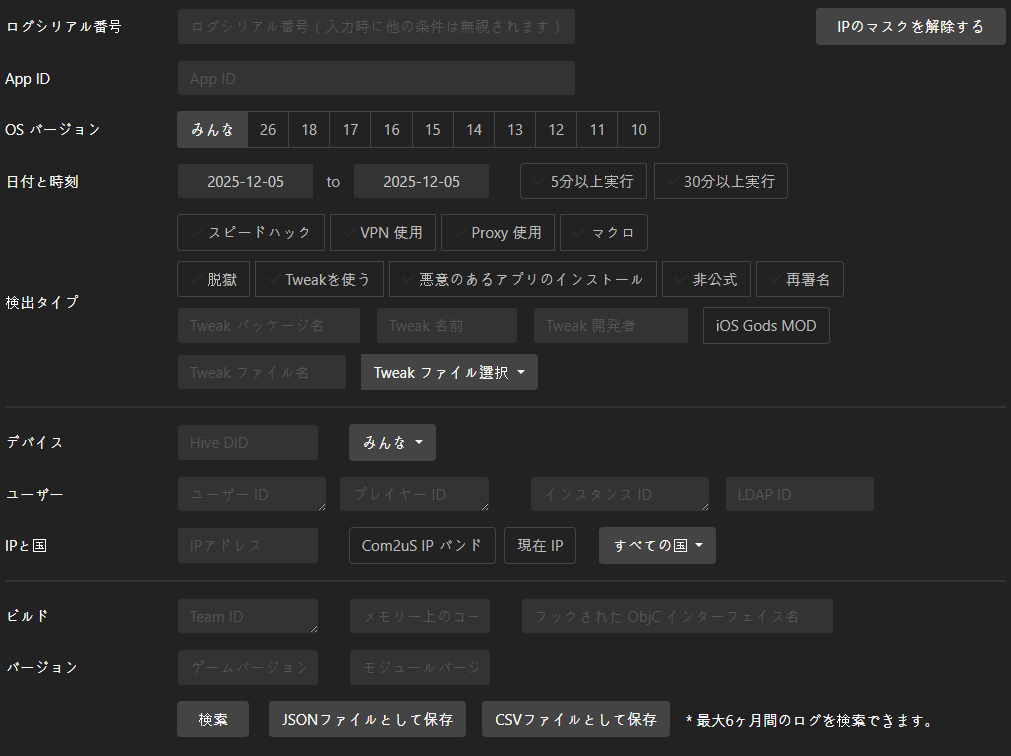Image resolution: width=1011 pixels, height=756 pixels.
Task: Focus the ログシリアル番号 input field
Action: [x=376, y=27]
